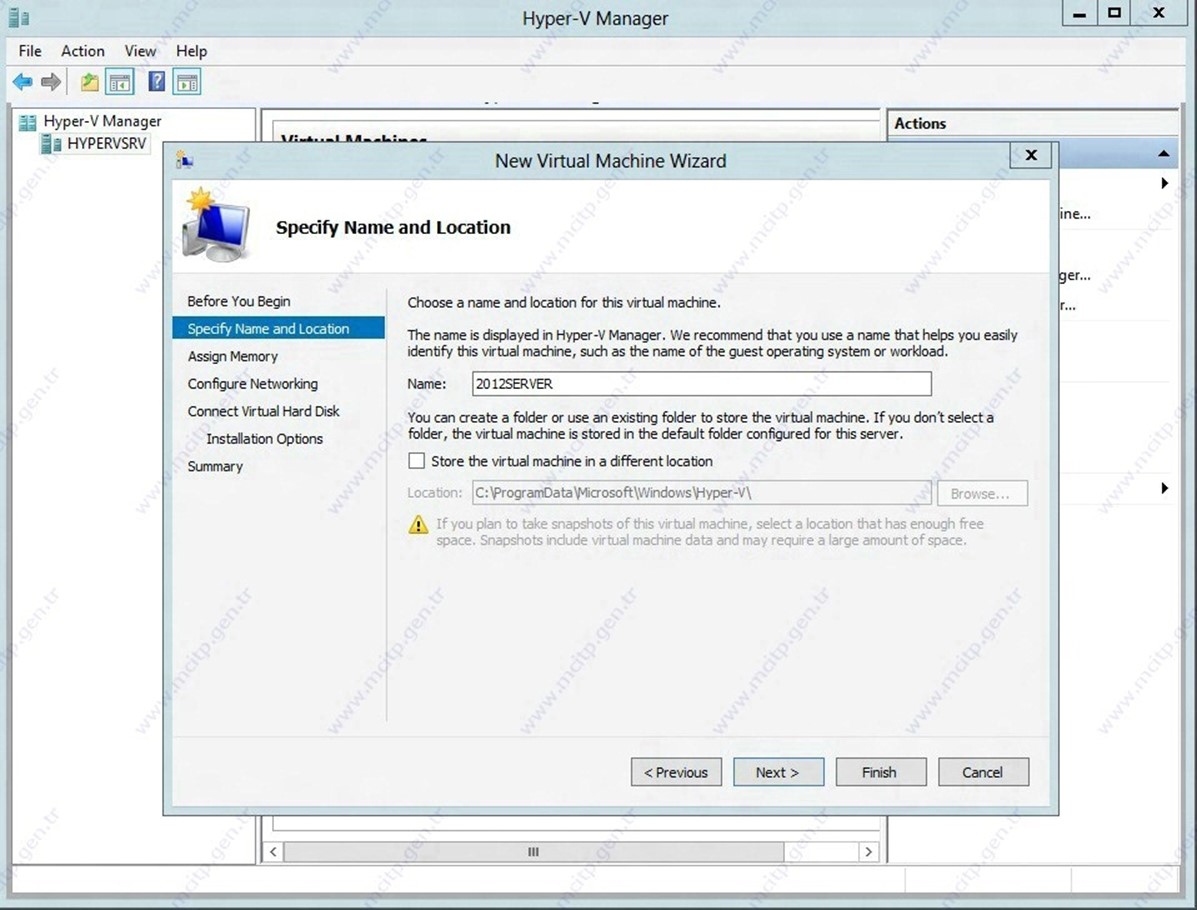This screenshot has width=1197, height=910.
Task: Click the Hyper-V Manager title bar icon
Action: pyautogui.click(x=19, y=17)
